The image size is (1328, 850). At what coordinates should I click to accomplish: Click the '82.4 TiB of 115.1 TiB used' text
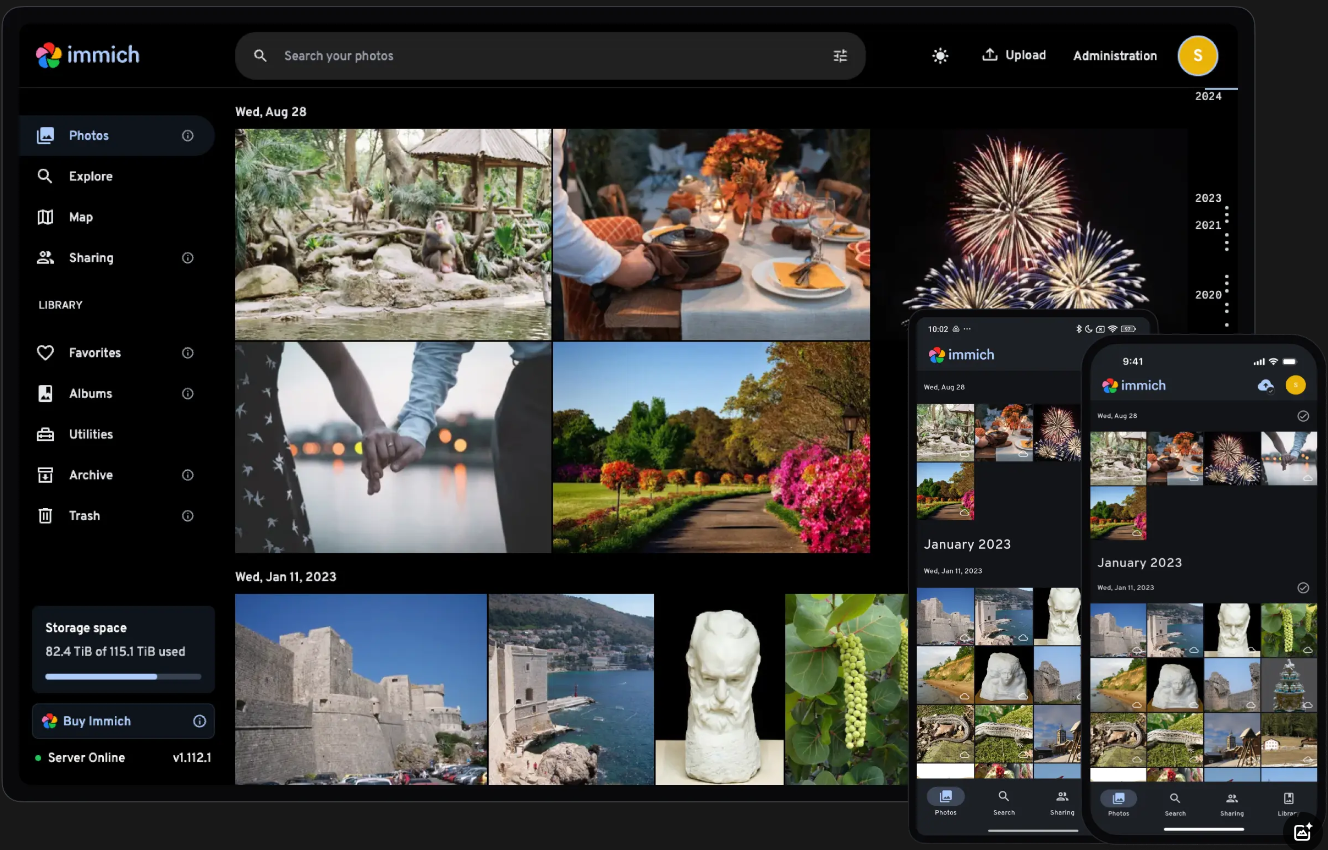coord(115,652)
